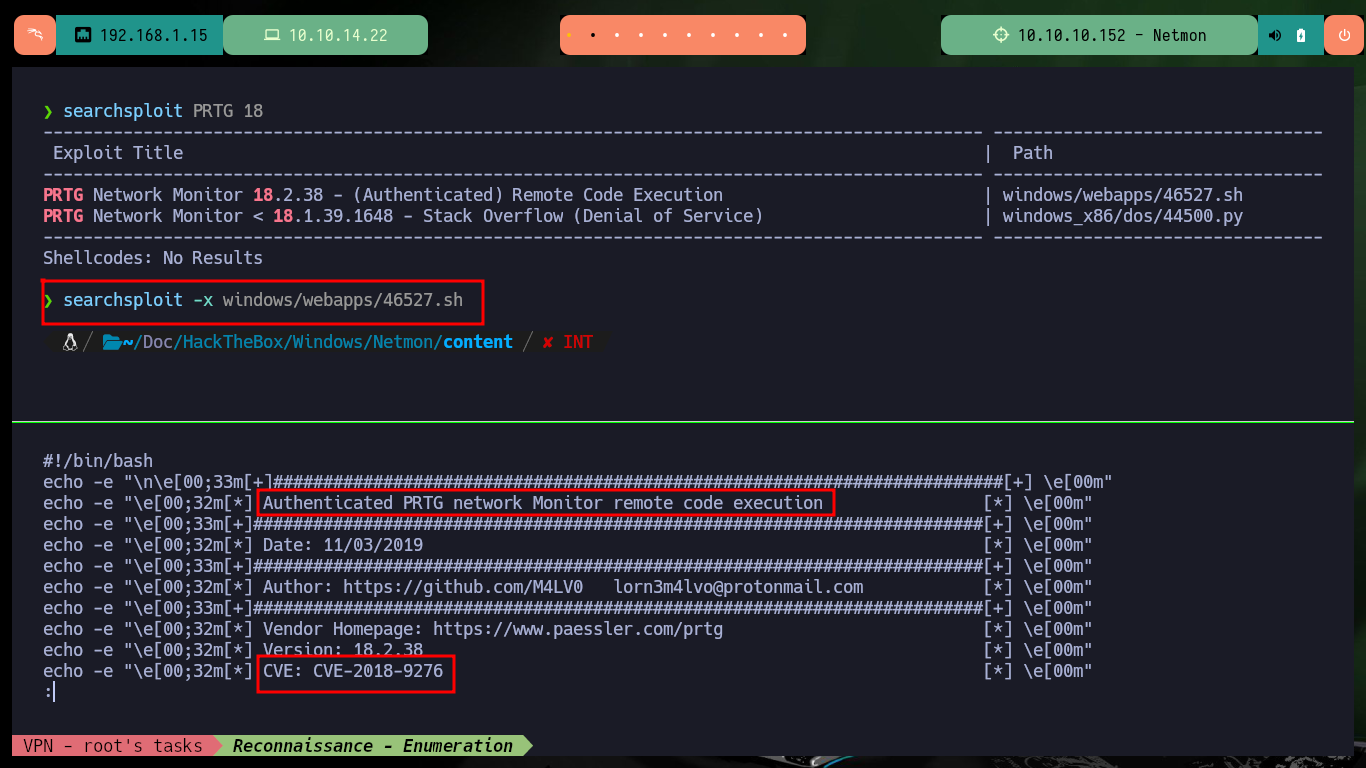1366x768 pixels.
Task: Click the power button icon
Action: [1343, 35]
